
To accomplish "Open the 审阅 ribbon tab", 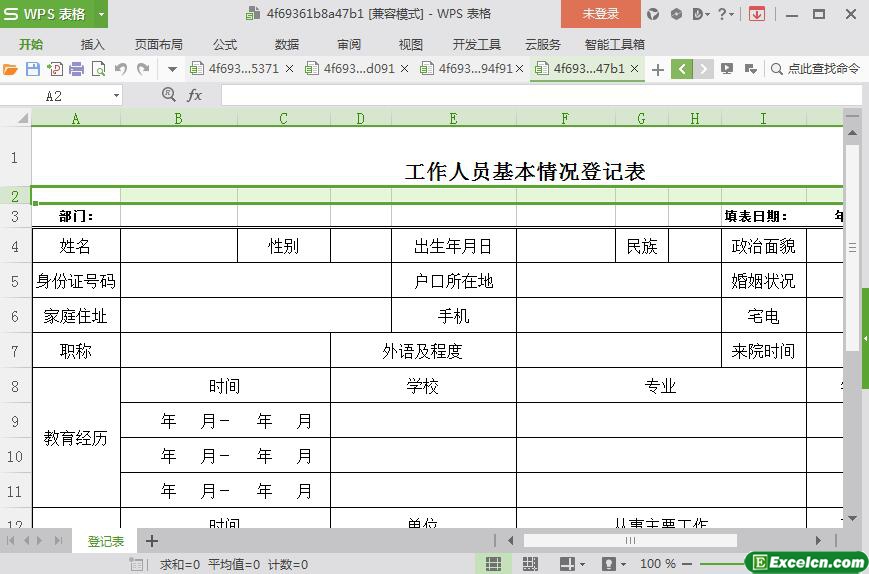I will pyautogui.click(x=349, y=44).
